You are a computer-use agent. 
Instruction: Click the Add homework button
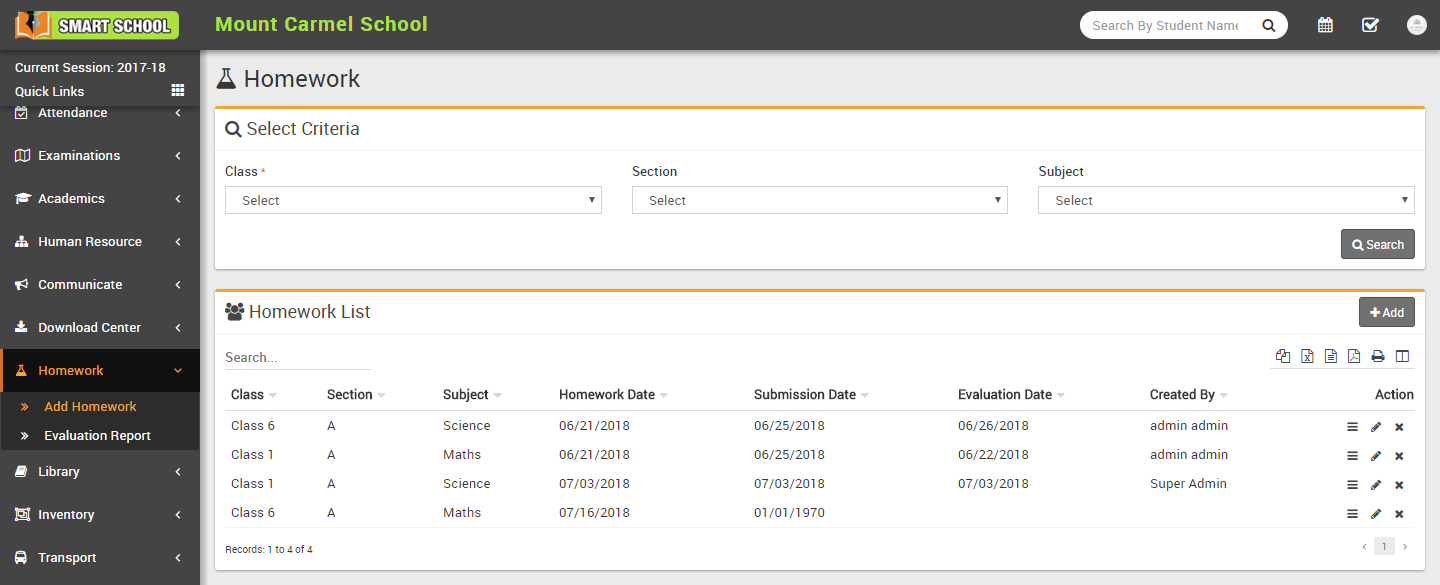(1386, 313)
